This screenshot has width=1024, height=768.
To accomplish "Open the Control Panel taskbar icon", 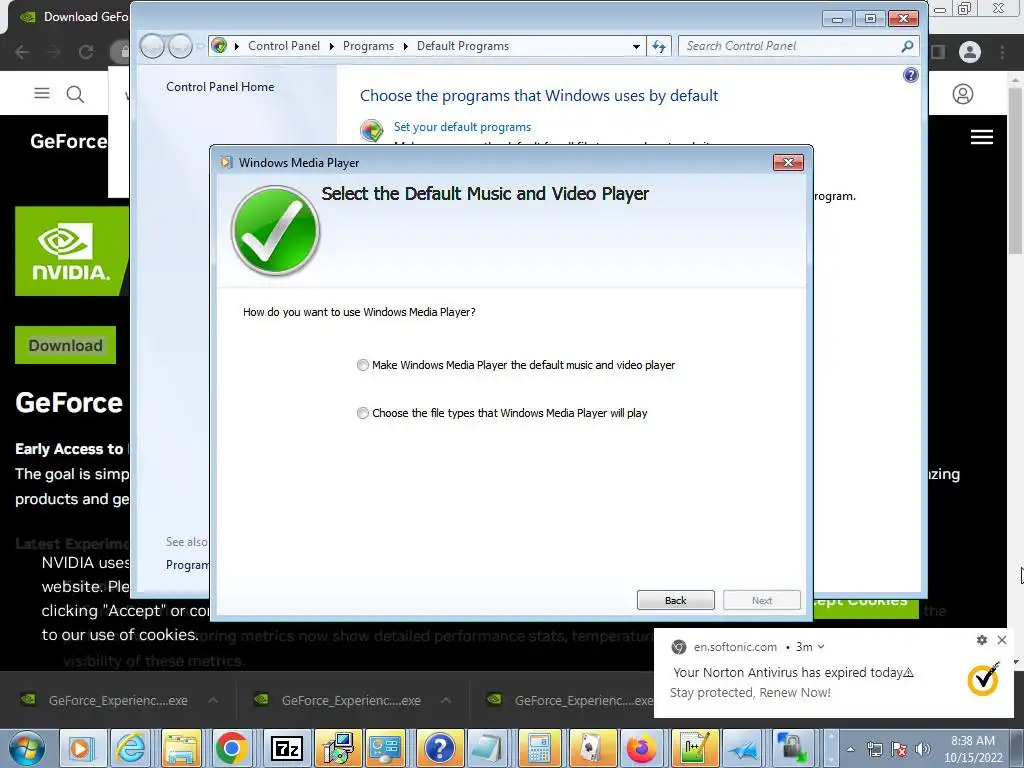I will (385, 748).
